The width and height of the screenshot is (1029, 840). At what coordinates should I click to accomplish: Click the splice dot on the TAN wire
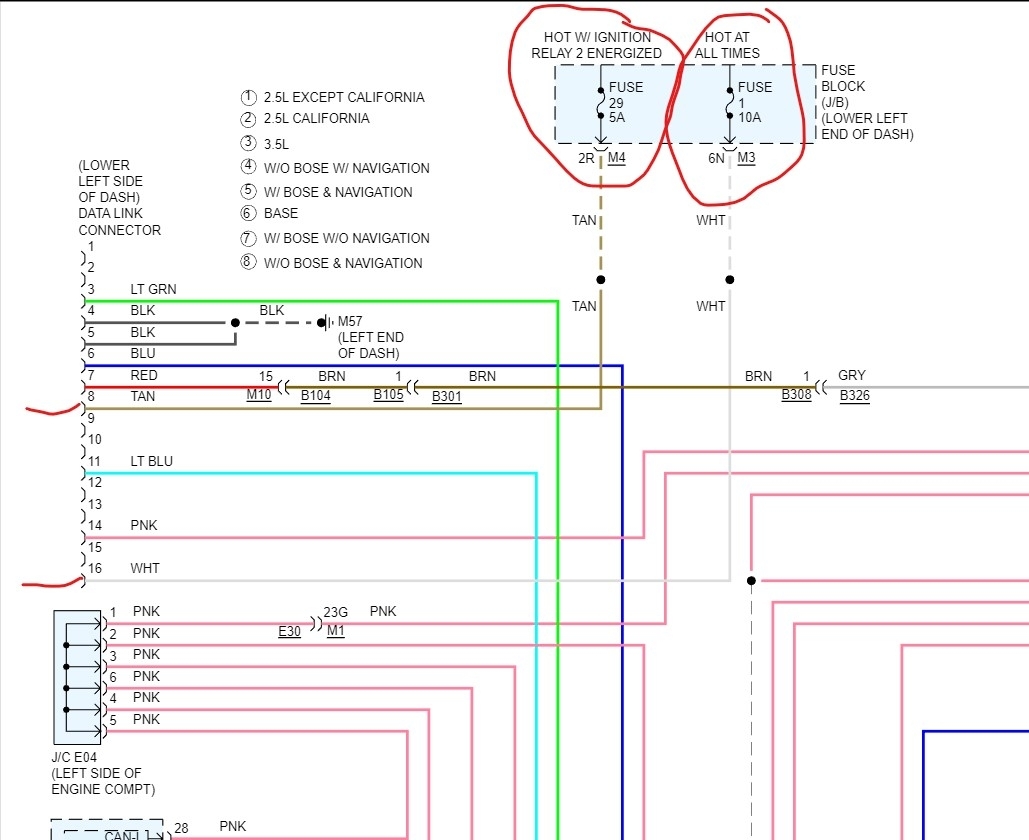tap(600, 280)
